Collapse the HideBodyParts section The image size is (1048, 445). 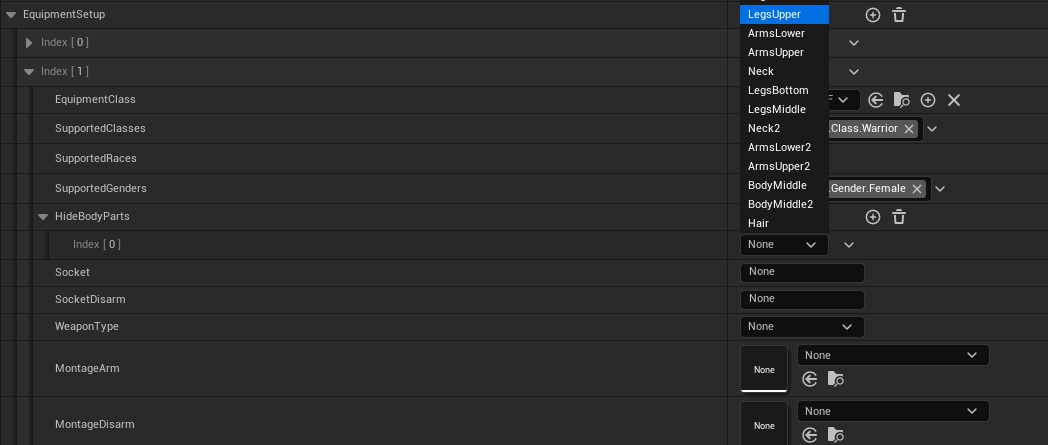(43, 217)
